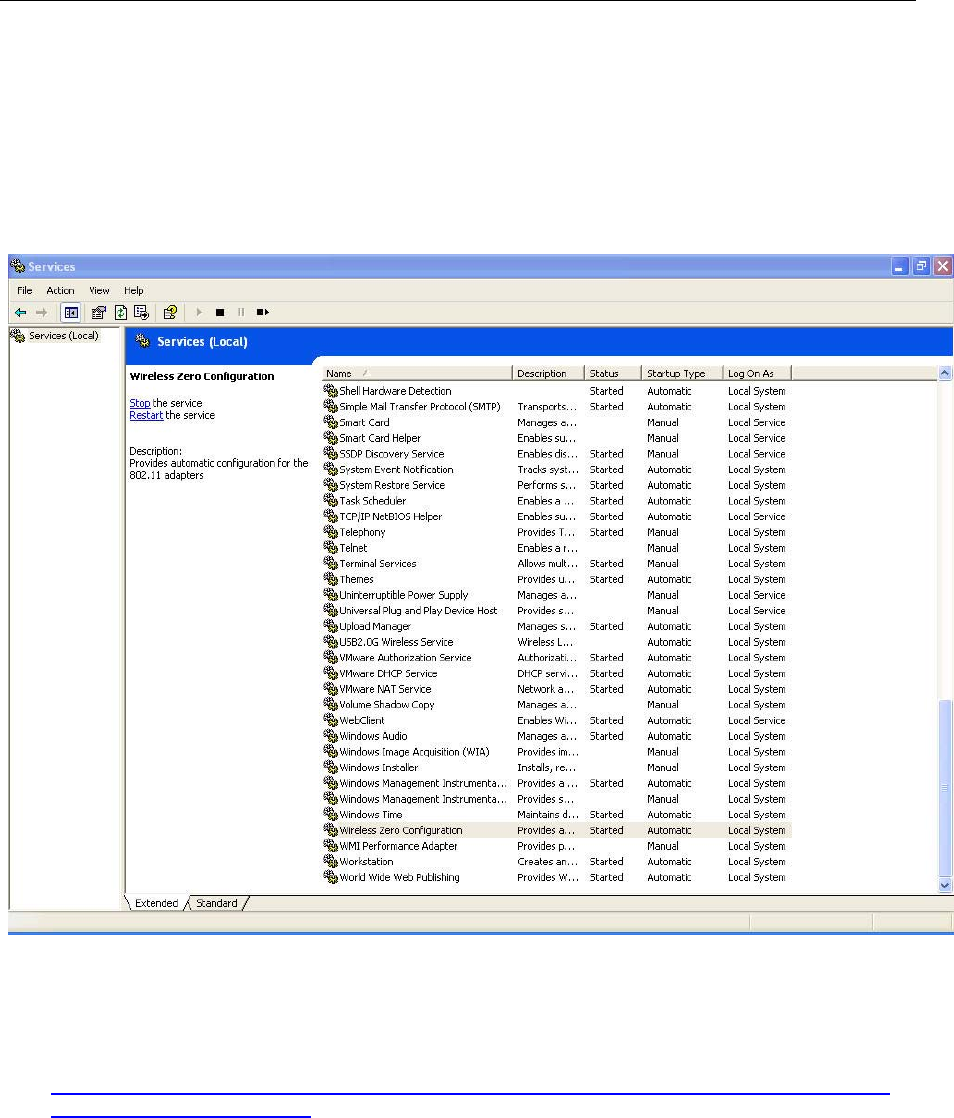Sort by the Name column header
This screenshot has height=1118, width=954.
pos(417,373)
